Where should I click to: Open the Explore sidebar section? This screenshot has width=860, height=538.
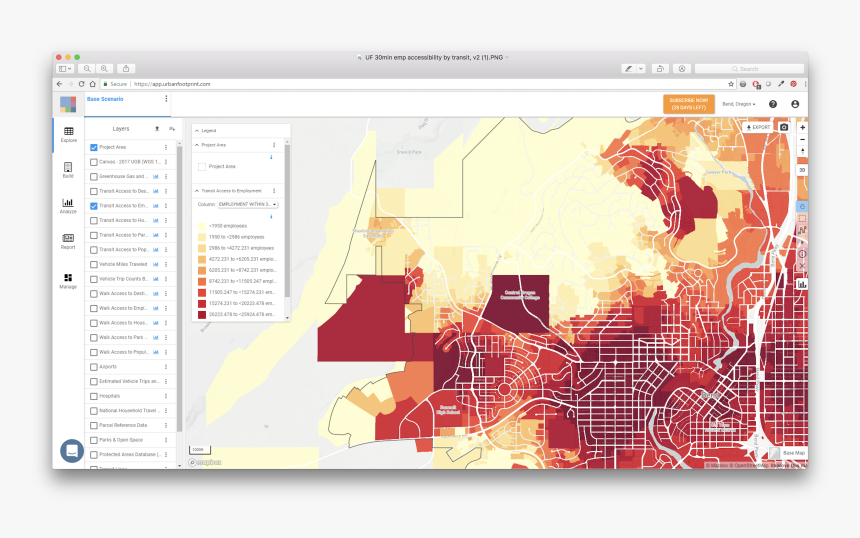click(68, 134)
